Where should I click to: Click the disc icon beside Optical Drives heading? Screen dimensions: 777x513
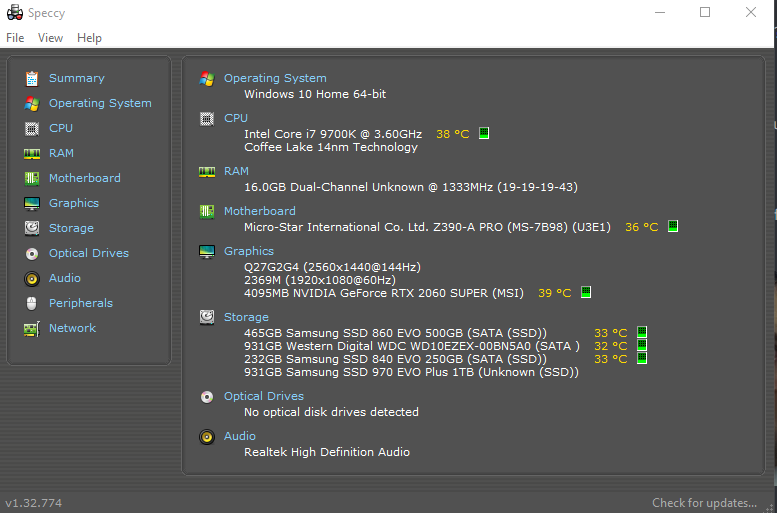tap(207, 397)
